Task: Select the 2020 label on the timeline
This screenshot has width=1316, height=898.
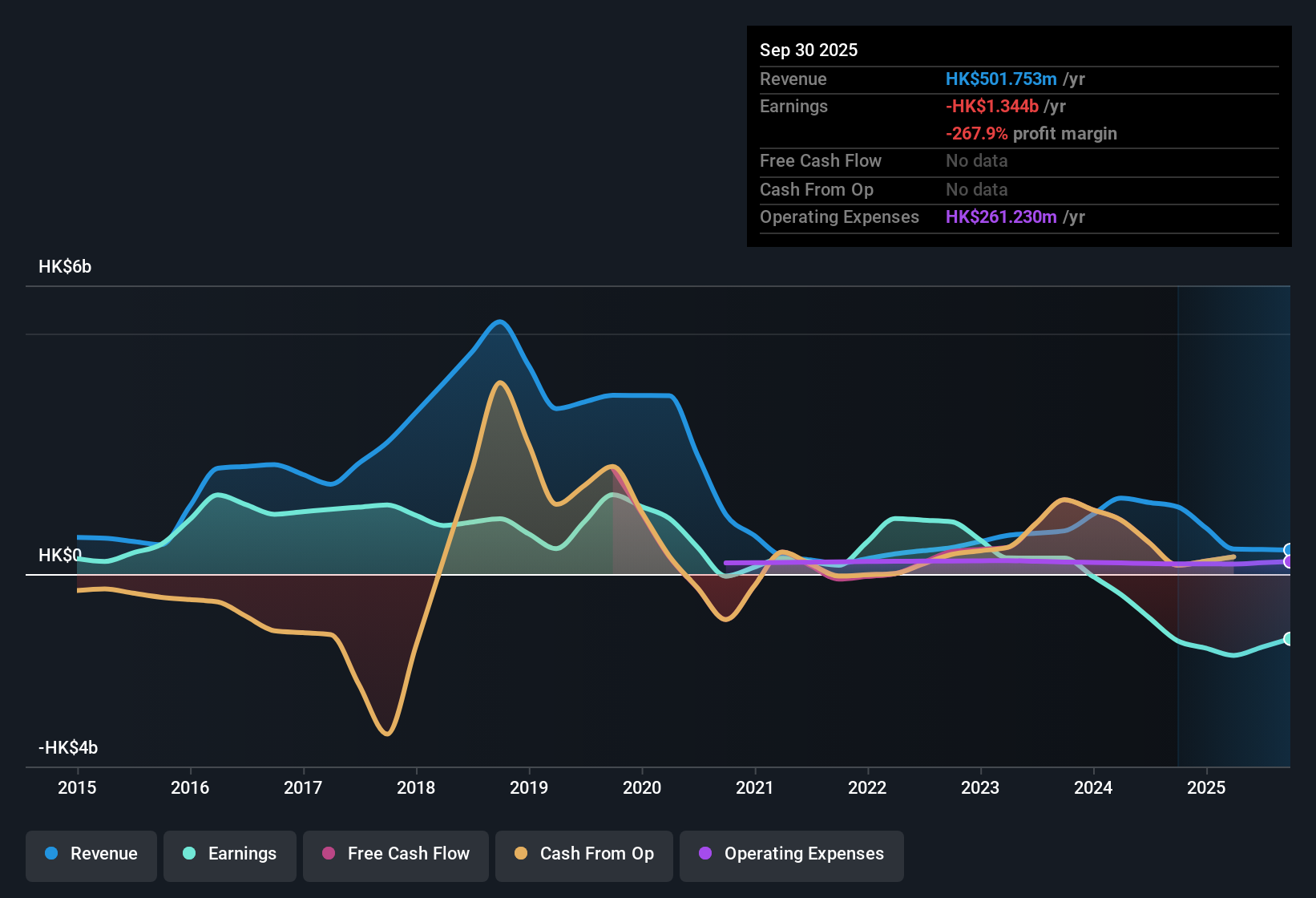Action: pyautogui.click(x=642, y=788)
